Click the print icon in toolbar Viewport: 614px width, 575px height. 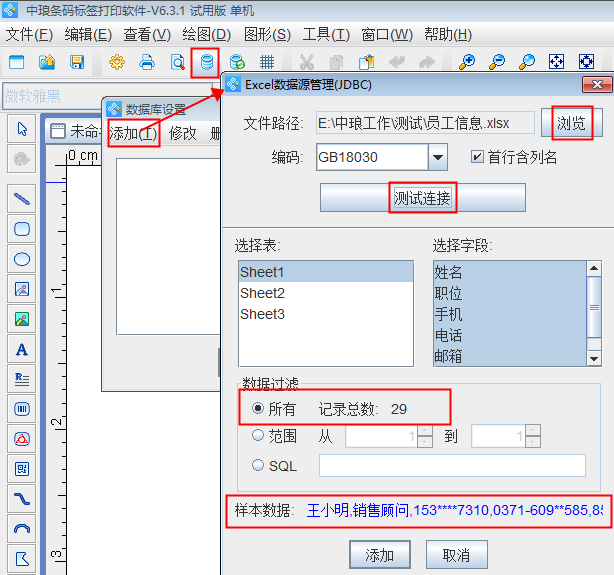click(147, 62)
